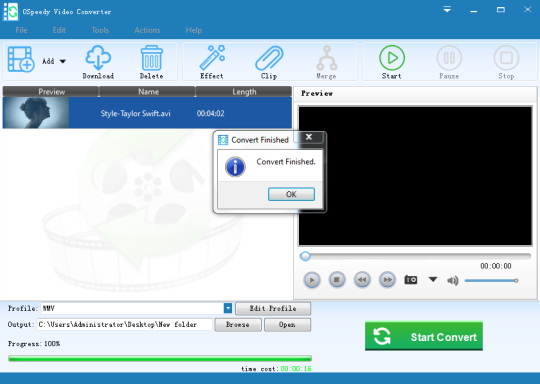Viewport: 540px width, 384px height.
Task: Close the Convert Finished dialog
Action: [309, 137]
